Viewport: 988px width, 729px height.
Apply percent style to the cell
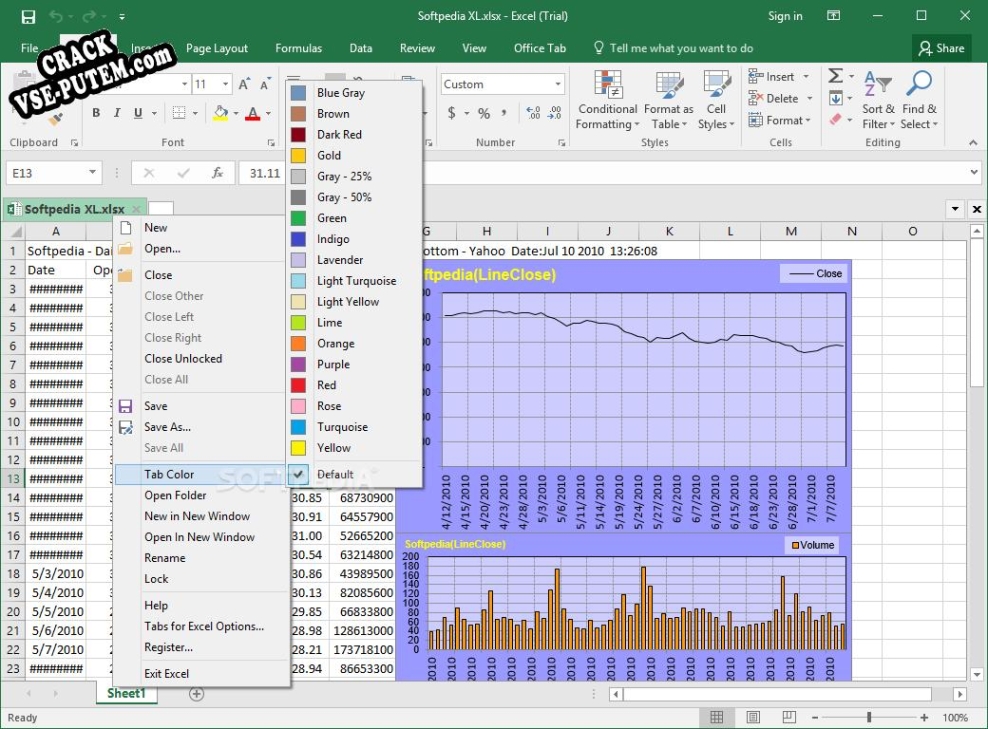click(484, 113)
